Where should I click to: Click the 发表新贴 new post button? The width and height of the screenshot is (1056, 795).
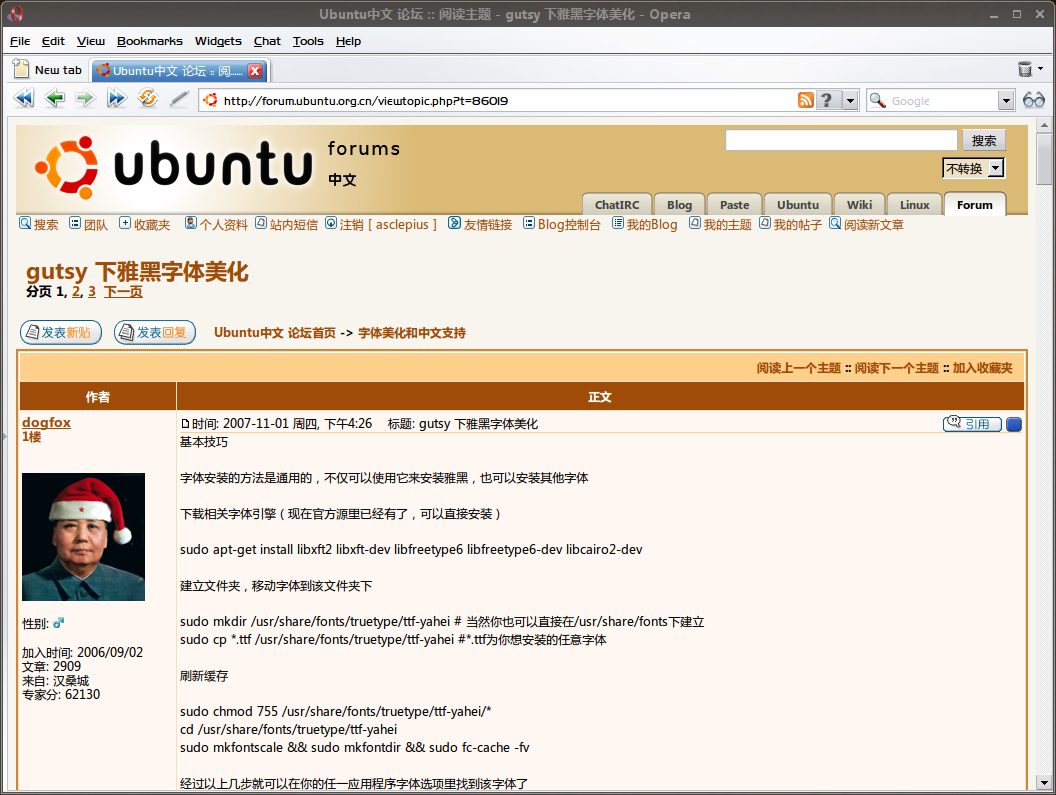[x=61, y=332]
